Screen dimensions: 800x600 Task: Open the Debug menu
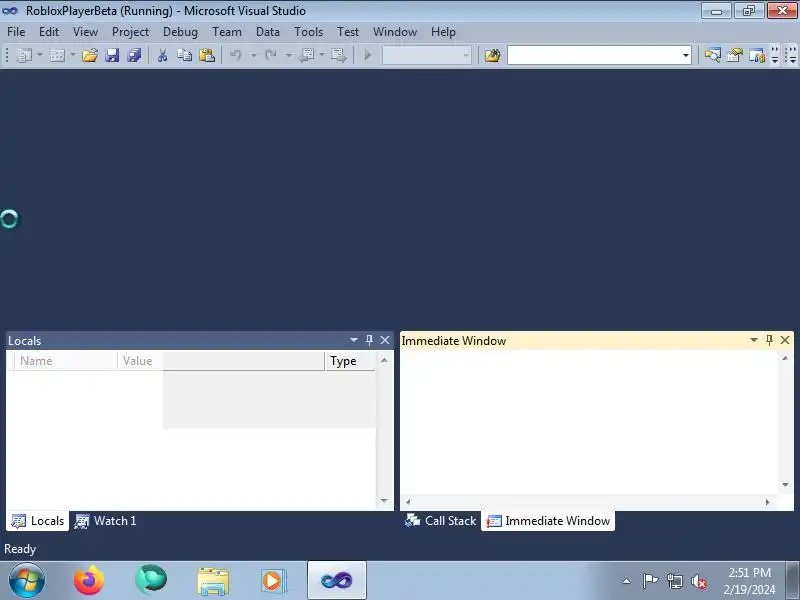pos(180,32)
